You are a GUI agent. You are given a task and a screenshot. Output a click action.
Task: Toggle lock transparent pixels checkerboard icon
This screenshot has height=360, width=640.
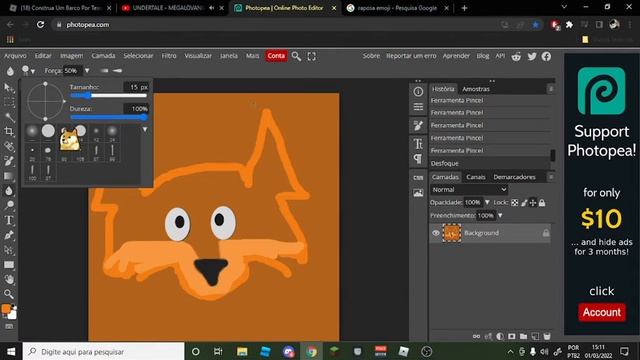[515, 202]
